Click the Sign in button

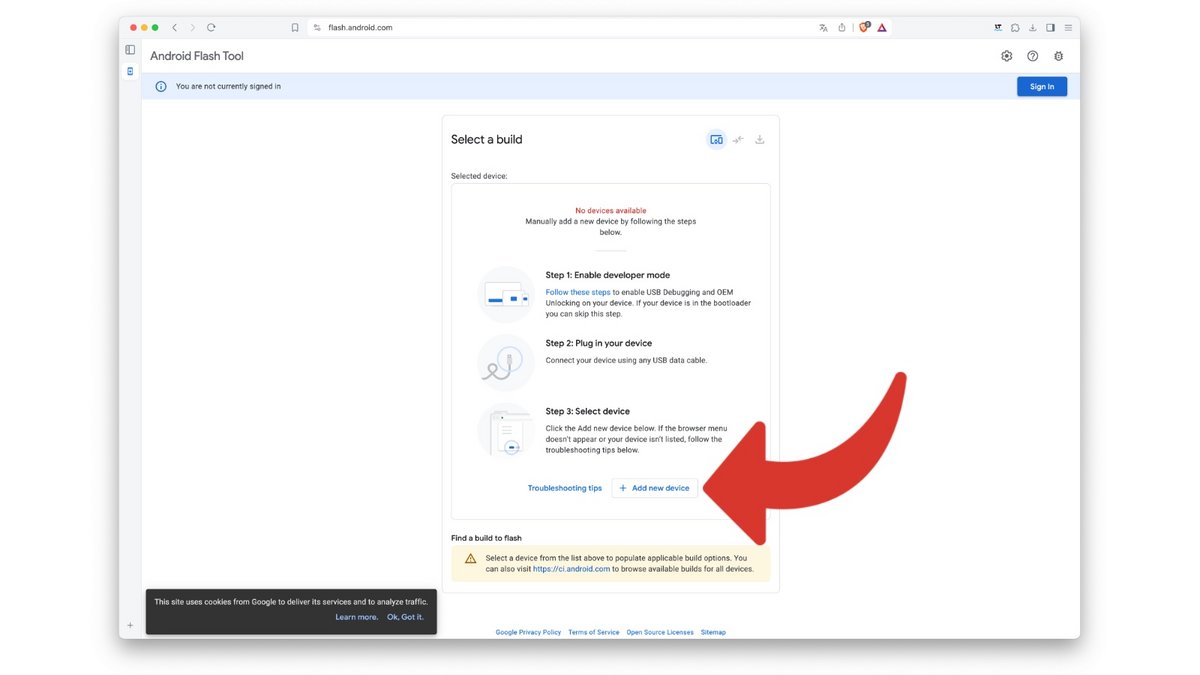pyautogui.click(x=1042, y=87)
